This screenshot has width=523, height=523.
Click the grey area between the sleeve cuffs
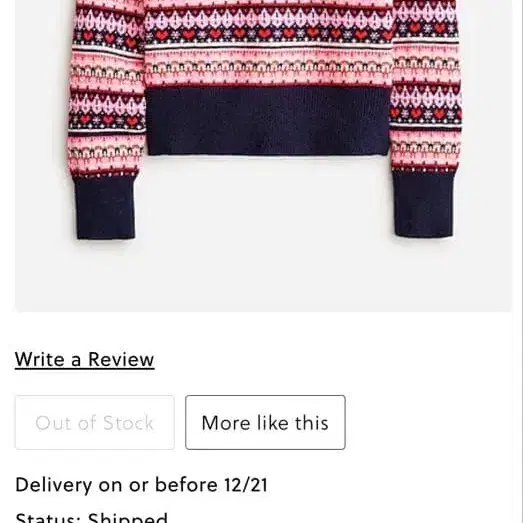coord(264,200)
